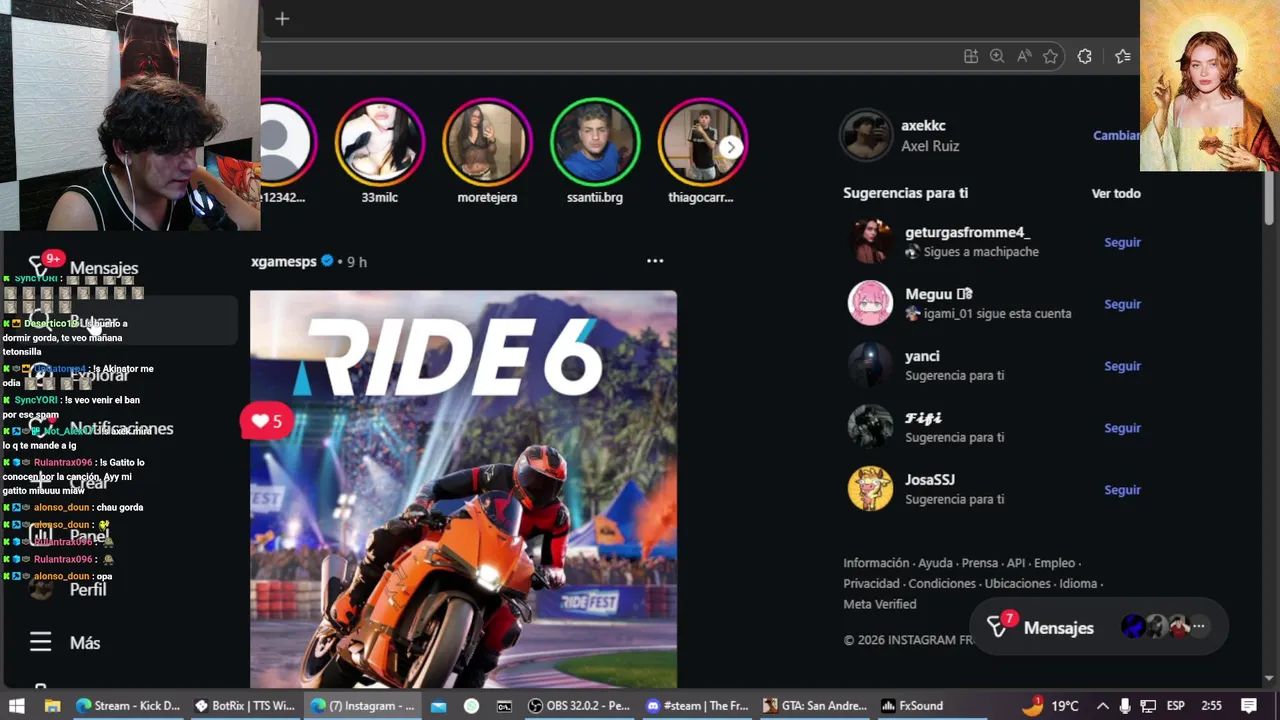This screenshot has width=1280, height=720.
Task: Click API footer link
Action: (1016, 563)
